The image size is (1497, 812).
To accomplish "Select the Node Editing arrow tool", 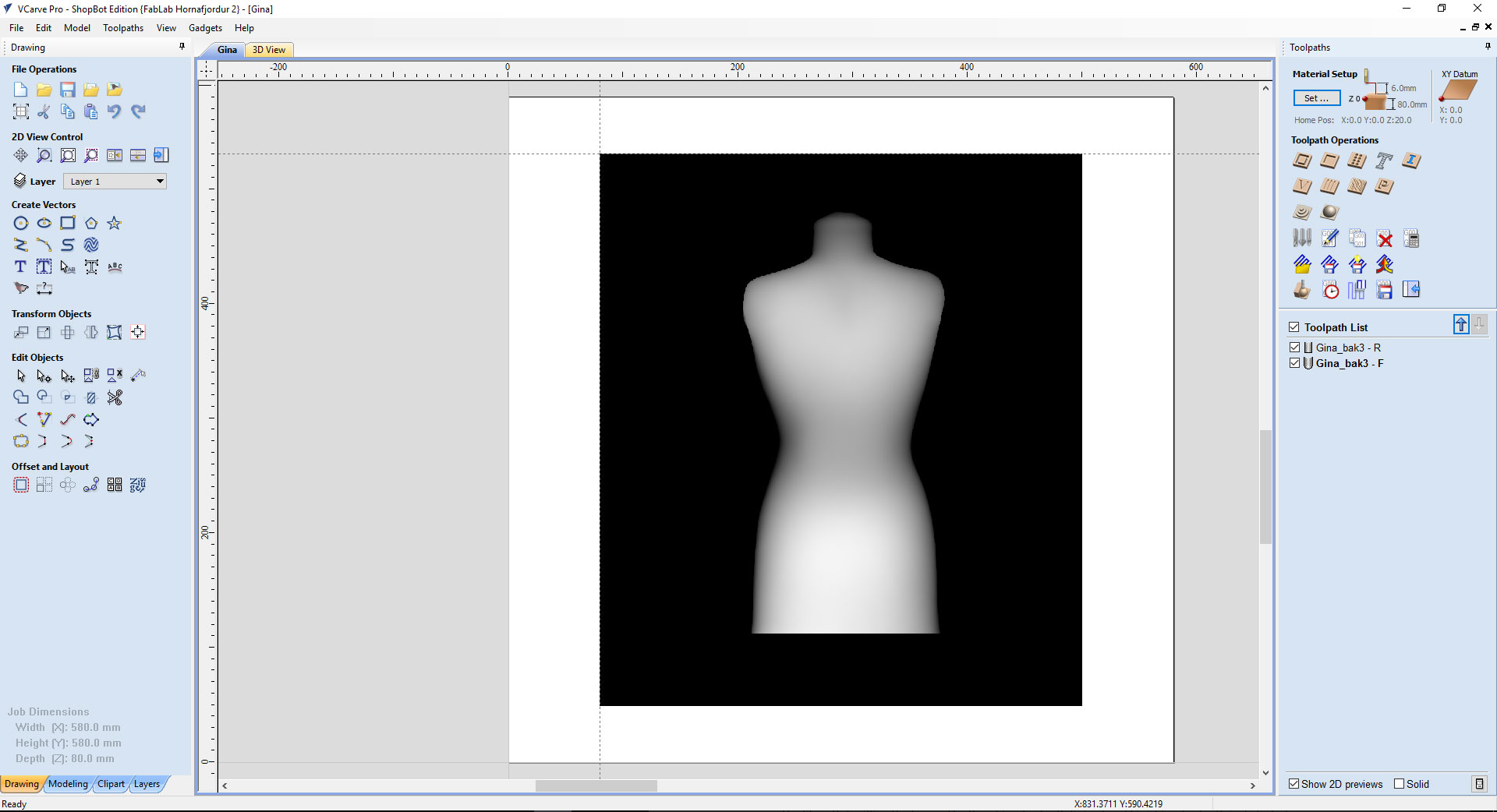I will point(44,376).
